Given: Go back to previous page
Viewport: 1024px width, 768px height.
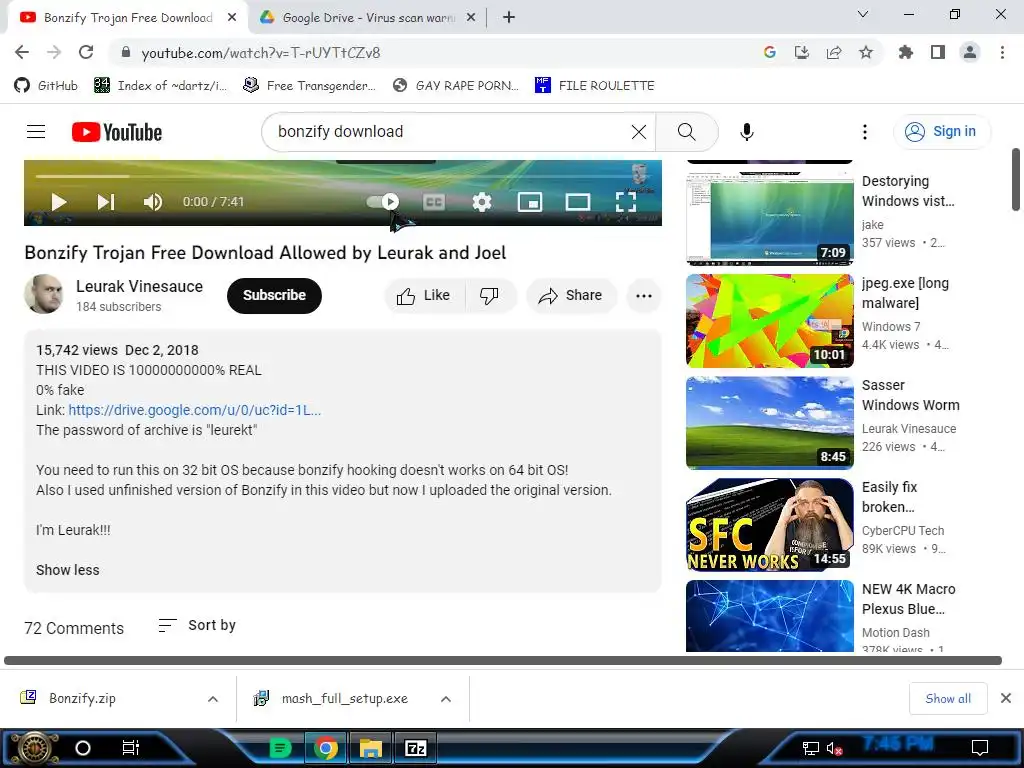Looking at the screenshot, I should (x=22, y=52).
